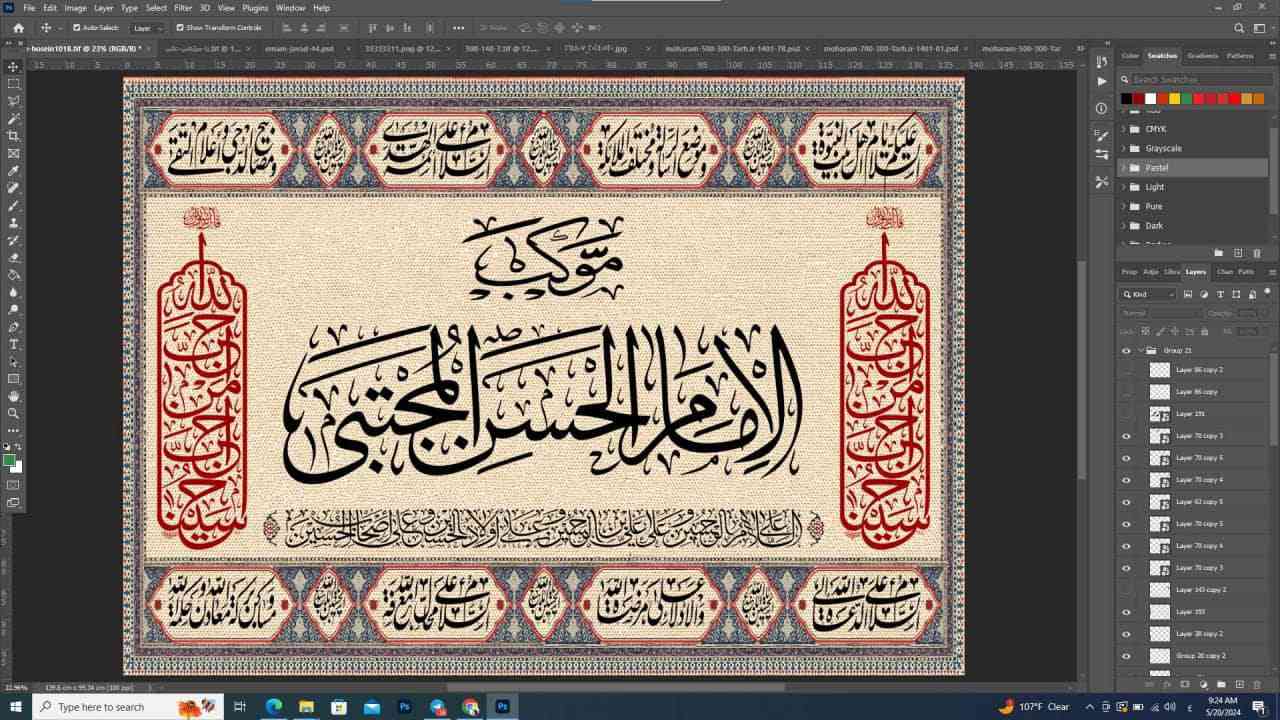Collapse the Group 21 layer group

pyautogui.click(x=1142, y=350)
